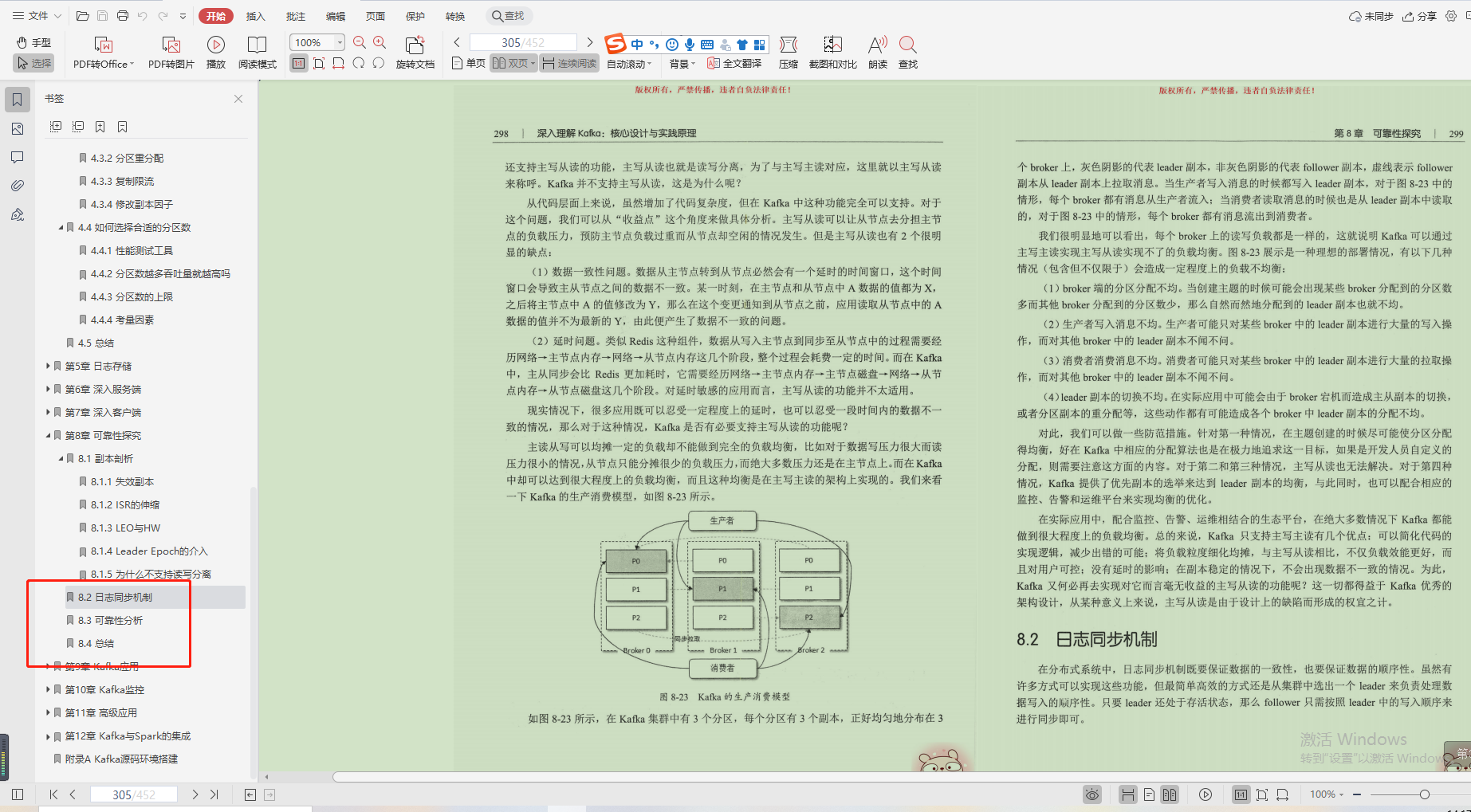
Task: Switch to the 批注 tab
Action: [296, 16]
